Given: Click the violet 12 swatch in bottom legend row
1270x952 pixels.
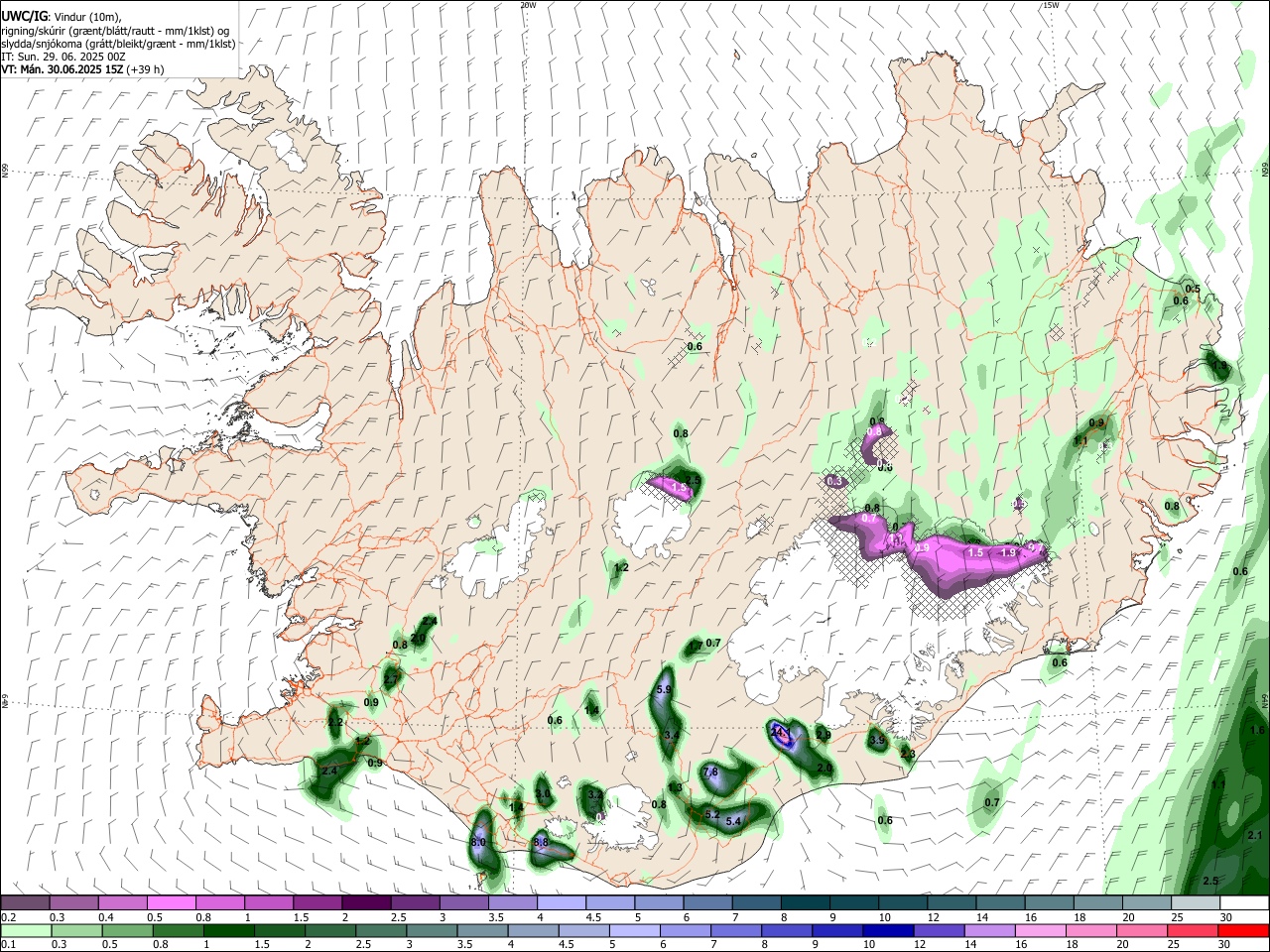Looking at the screenshot, I should (x=937, y=931).
